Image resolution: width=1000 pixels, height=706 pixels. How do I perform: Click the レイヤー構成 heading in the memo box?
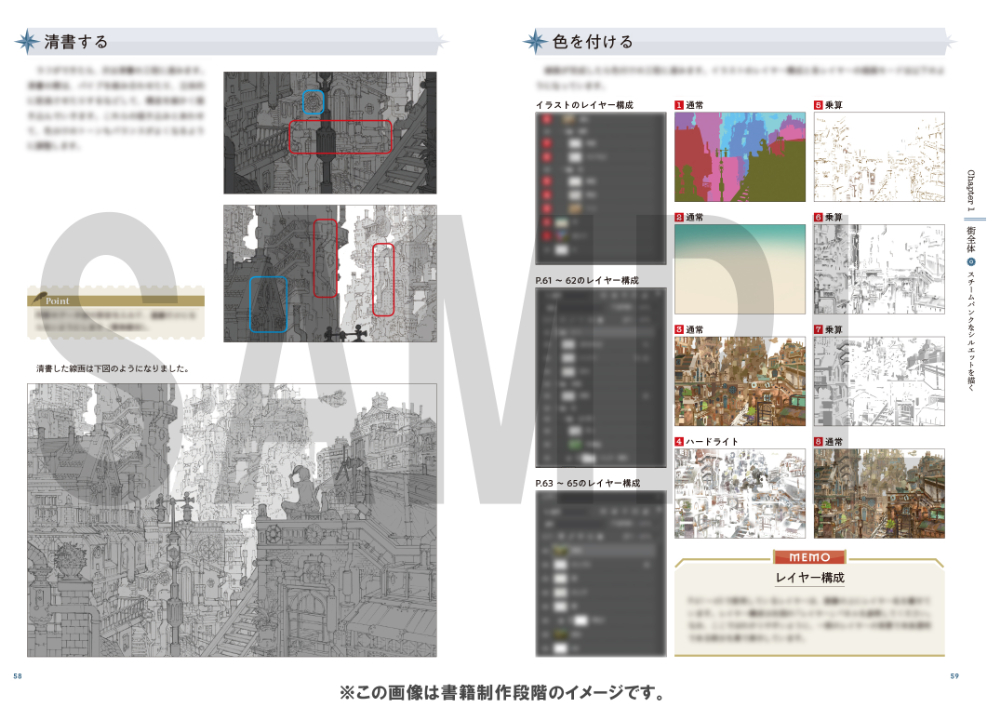(x=809, y=579)
